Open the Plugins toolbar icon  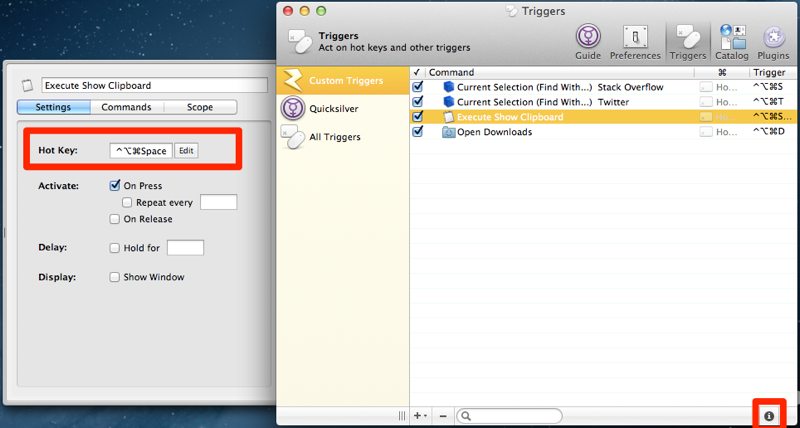pos(773,42)
